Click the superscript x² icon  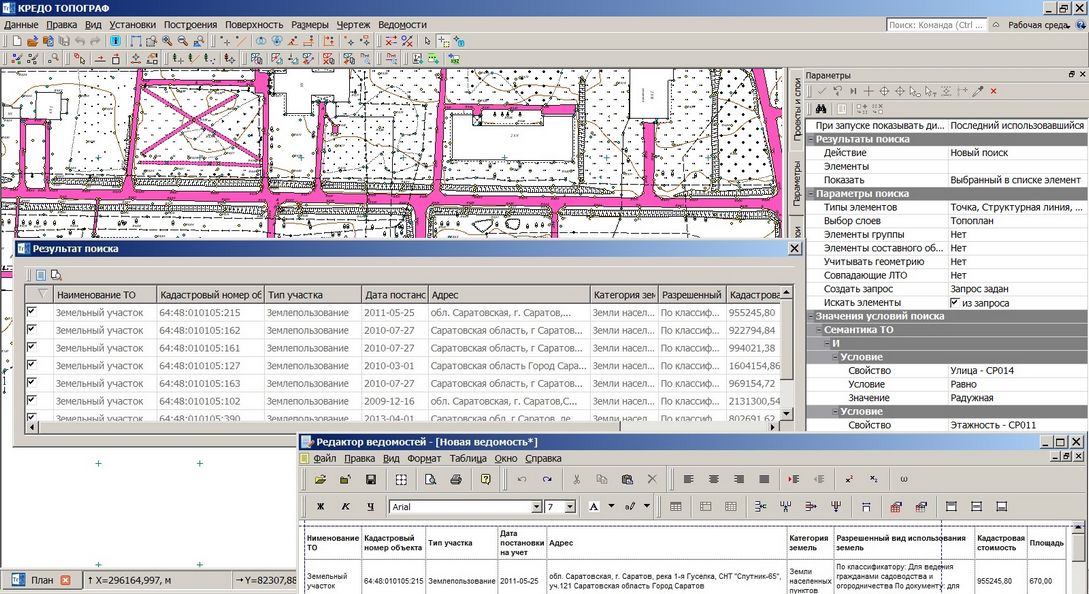click(849, 480)
